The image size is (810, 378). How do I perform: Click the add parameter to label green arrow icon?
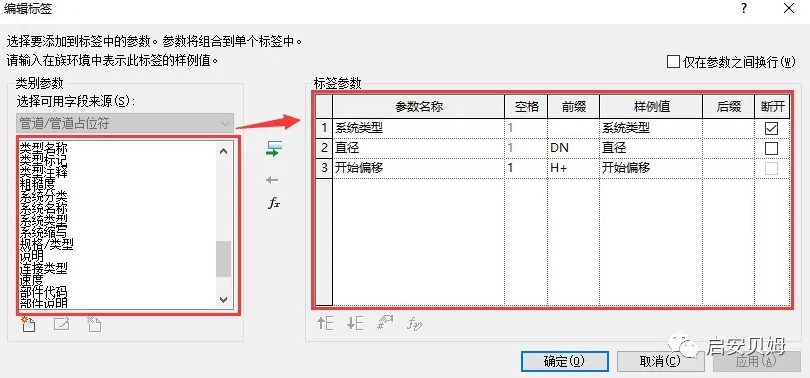tap(274, 149)
